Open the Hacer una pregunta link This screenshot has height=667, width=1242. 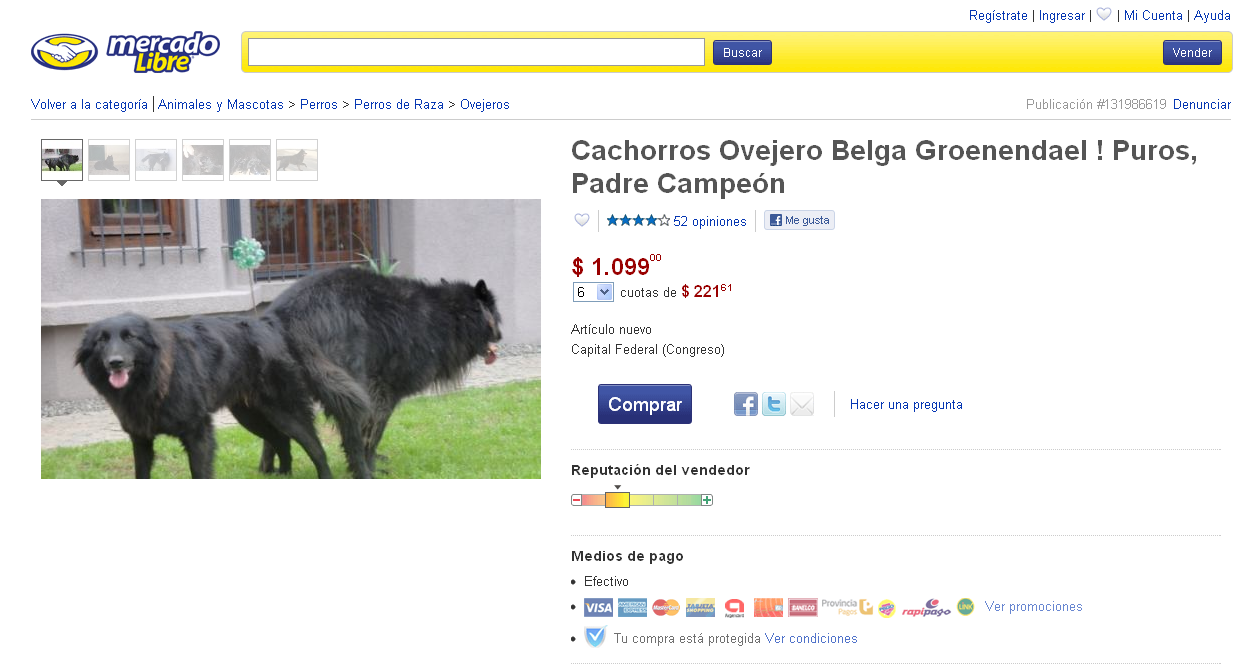coord(906,405)
